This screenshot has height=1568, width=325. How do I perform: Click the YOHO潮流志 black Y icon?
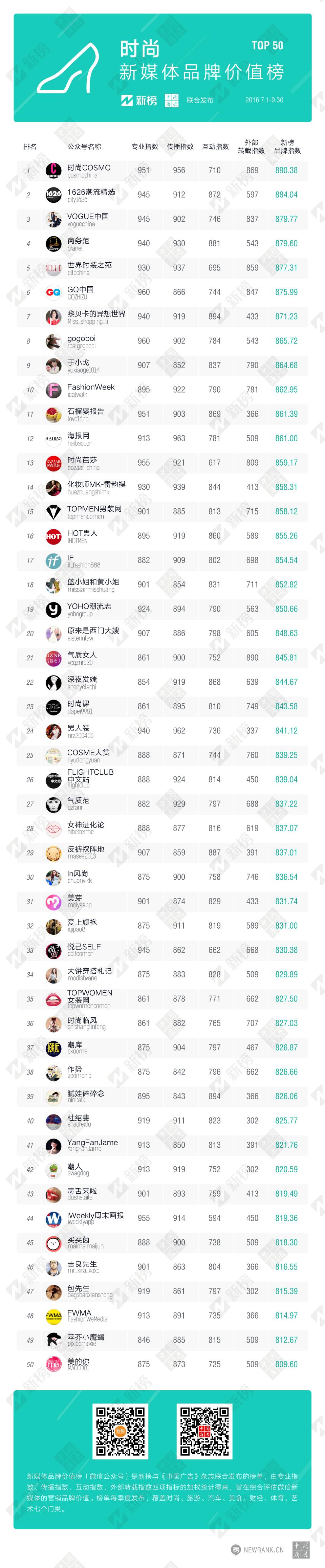(x=53, y=609)
